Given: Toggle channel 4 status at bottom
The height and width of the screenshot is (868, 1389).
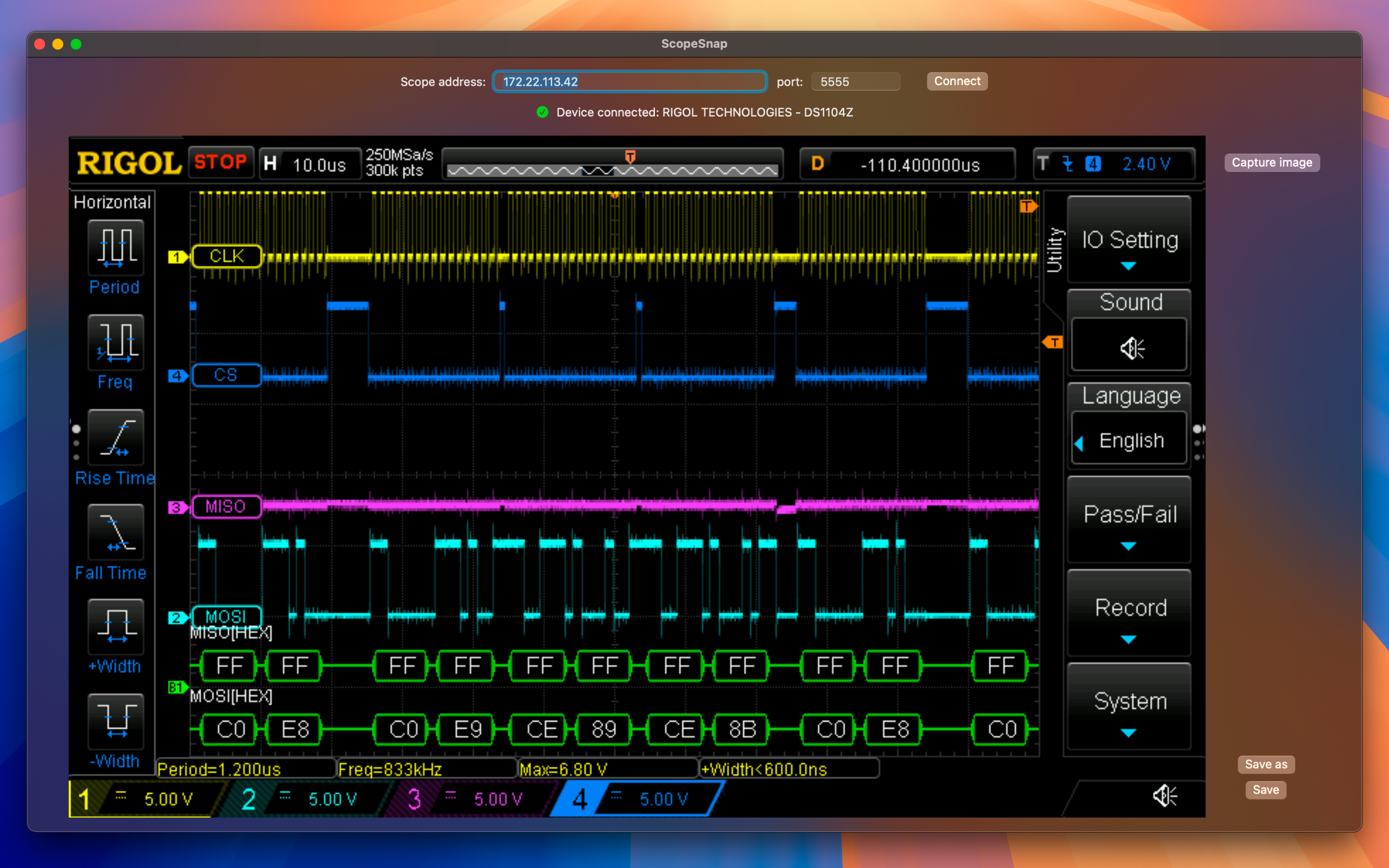Looking at the screenshot, I should pos(639,798).
